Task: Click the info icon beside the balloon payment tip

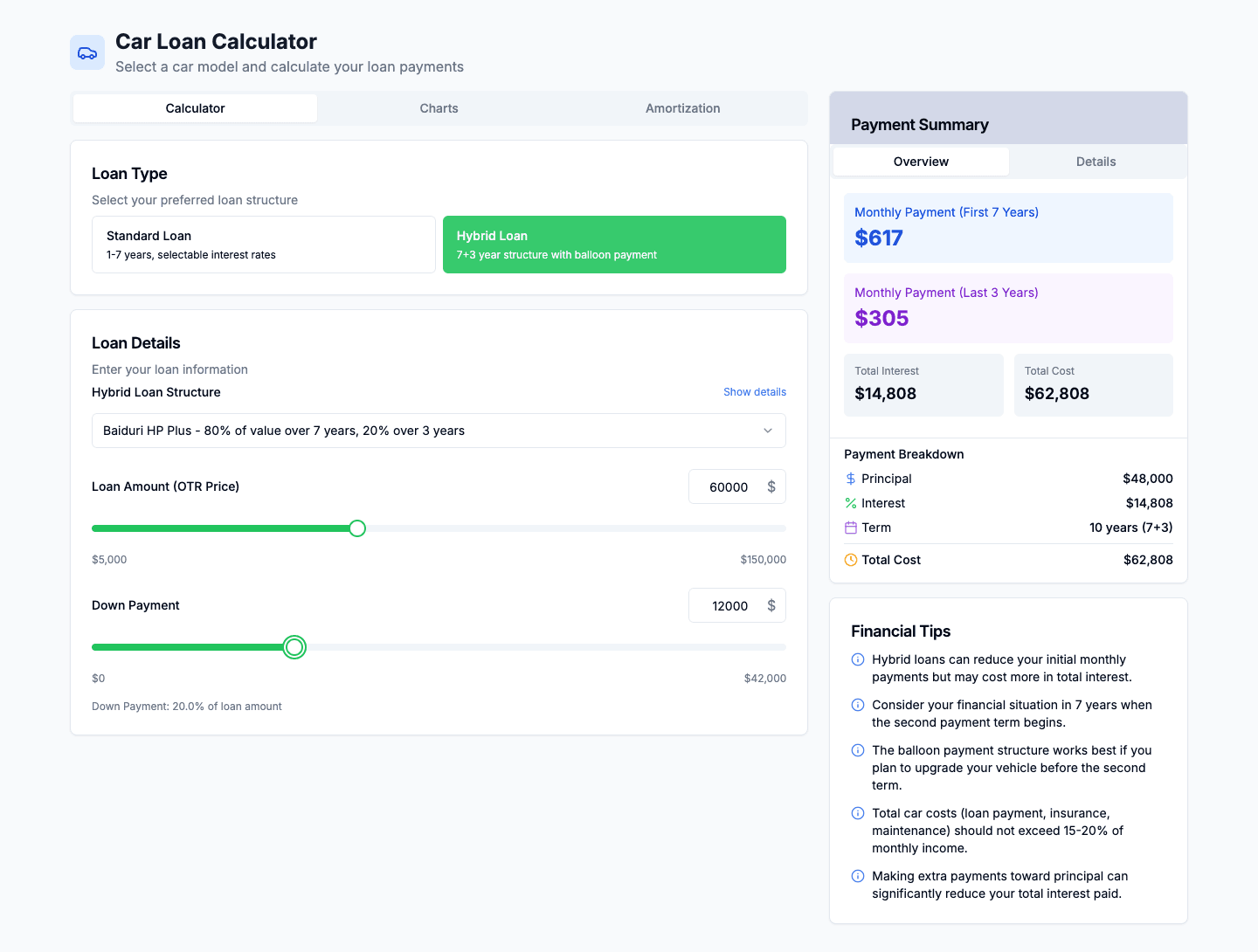Action: [858, 750]
